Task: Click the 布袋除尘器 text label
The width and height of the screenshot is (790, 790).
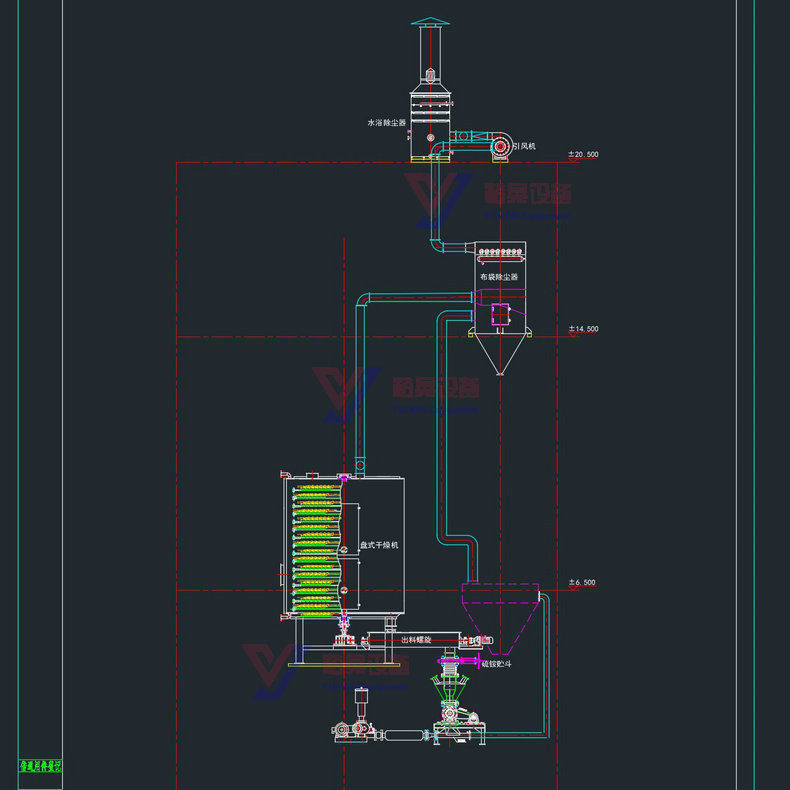Action: coord(499,276)
